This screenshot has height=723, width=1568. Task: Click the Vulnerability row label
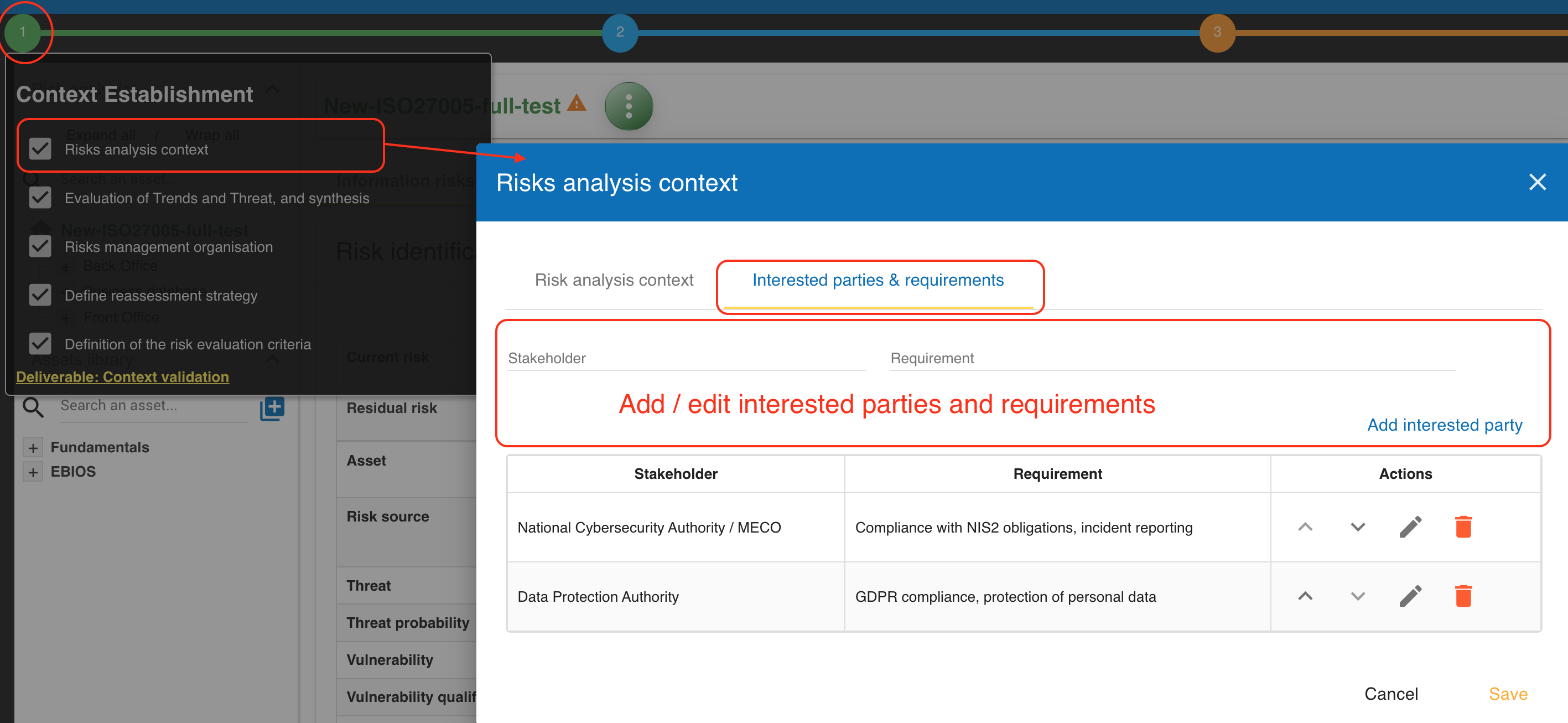(x=390, y=660)
